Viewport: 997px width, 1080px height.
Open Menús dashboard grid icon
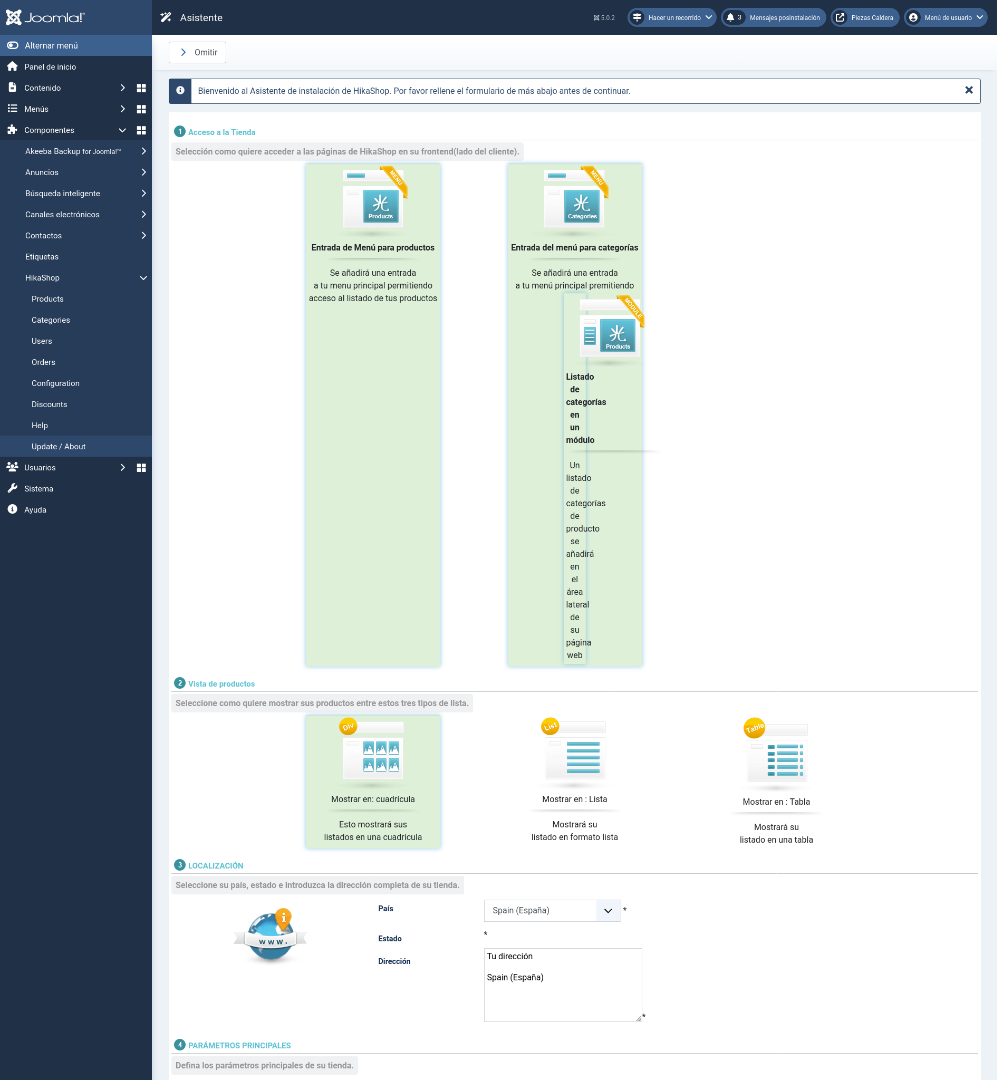[x=141, y=109]
